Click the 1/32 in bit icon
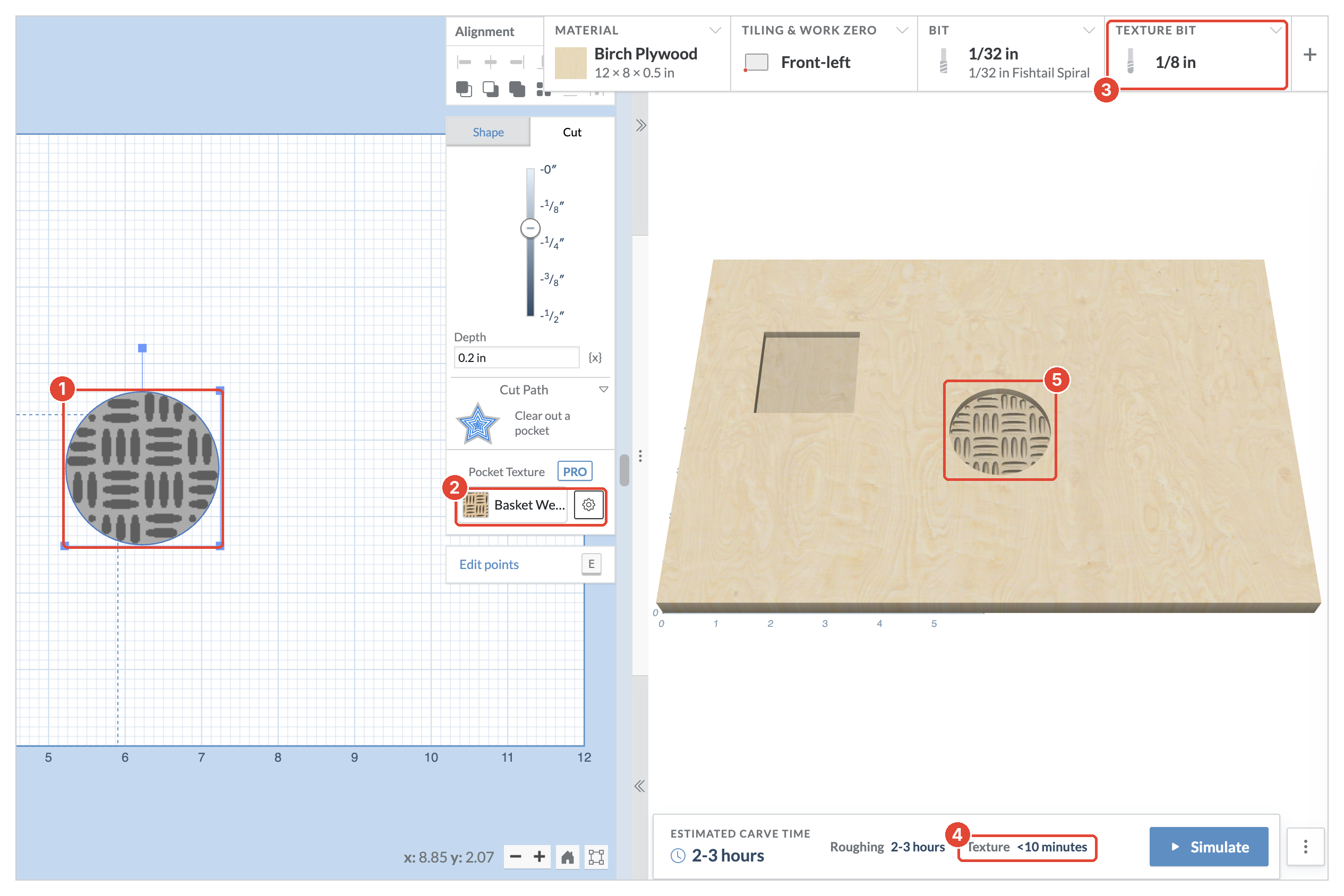 pos(944,61)
